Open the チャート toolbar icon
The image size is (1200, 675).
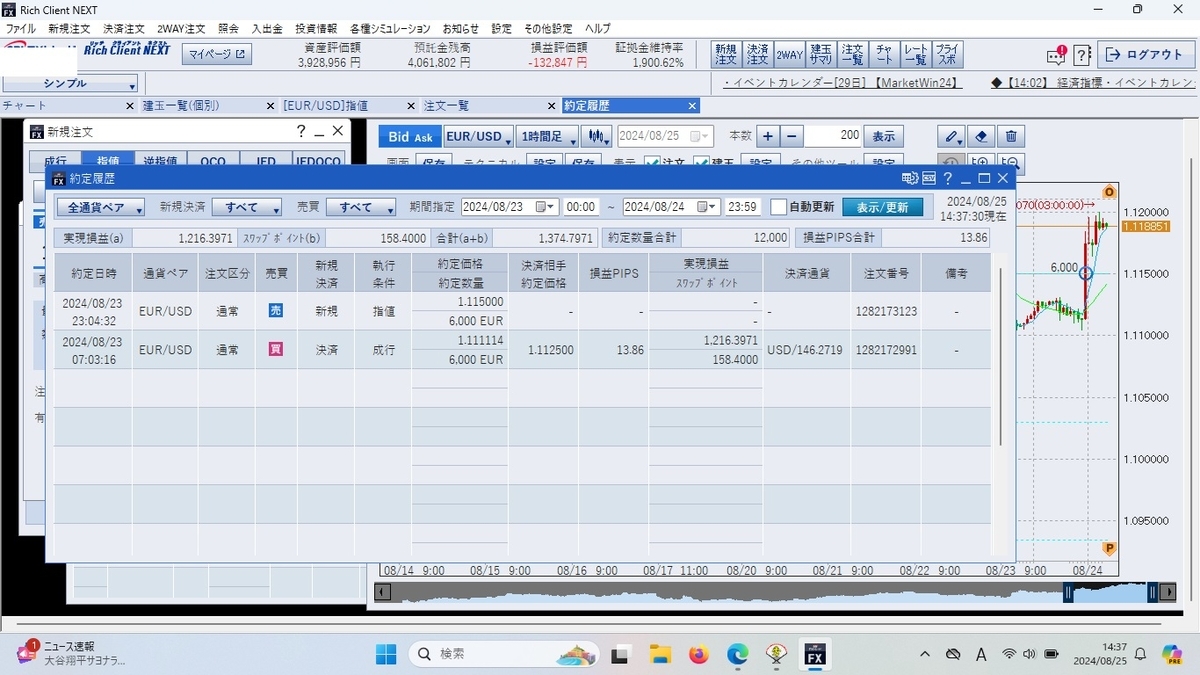884,55
